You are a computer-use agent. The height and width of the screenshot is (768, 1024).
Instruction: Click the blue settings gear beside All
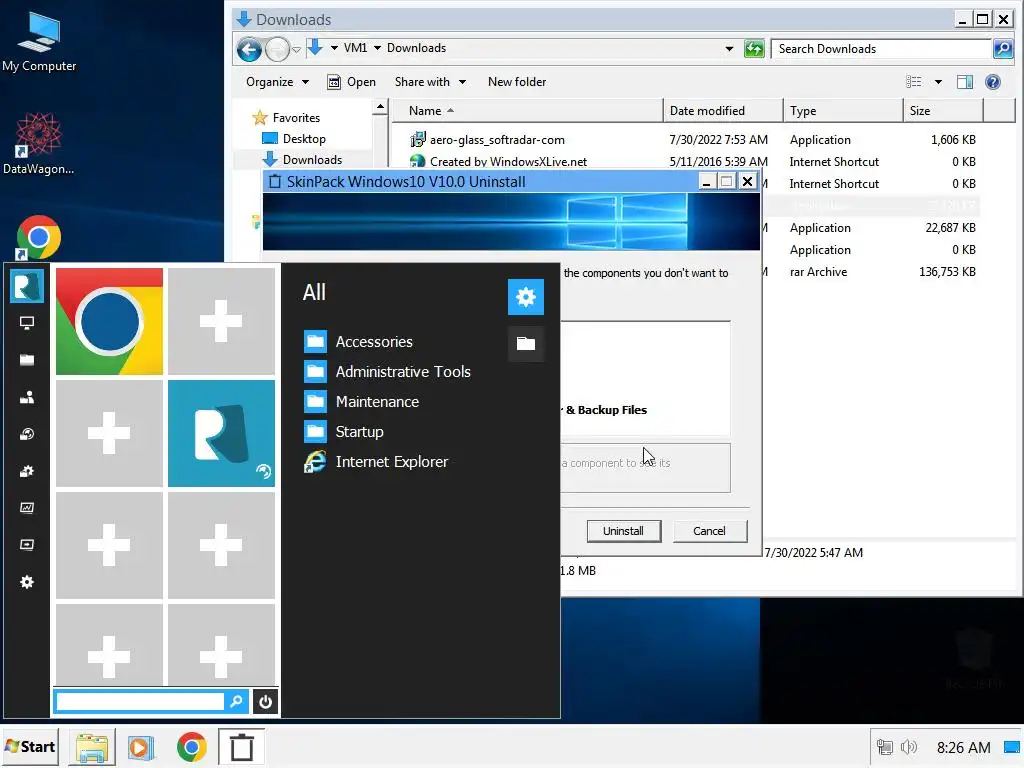click(x=526, y=297)
